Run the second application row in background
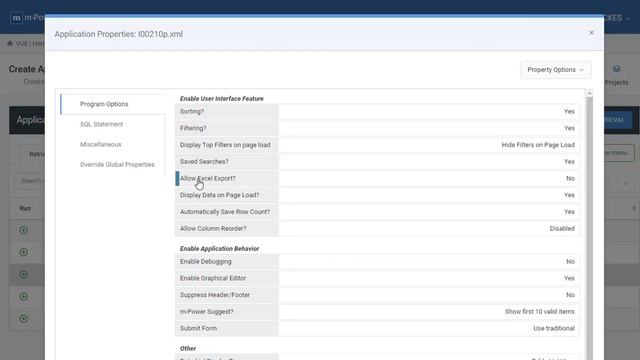Screen dimensions: 640x360 (x=24, y=252)
